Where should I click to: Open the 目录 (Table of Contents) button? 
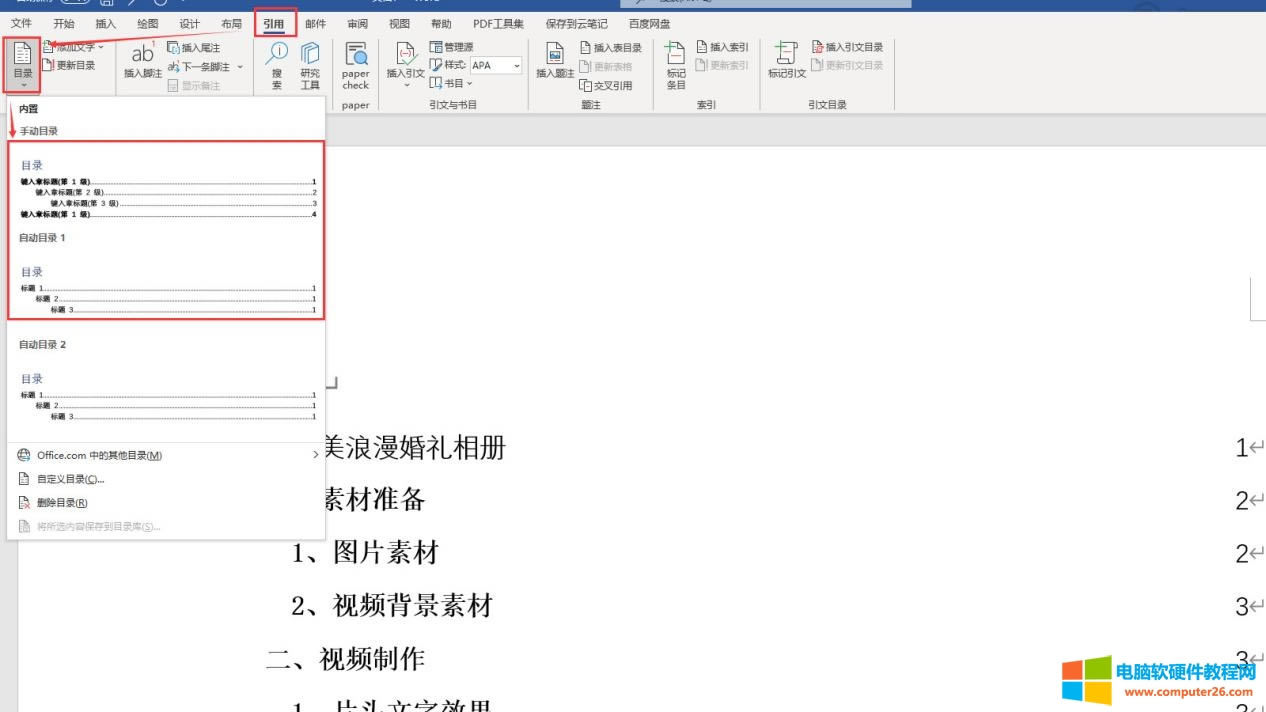point(22,64)
